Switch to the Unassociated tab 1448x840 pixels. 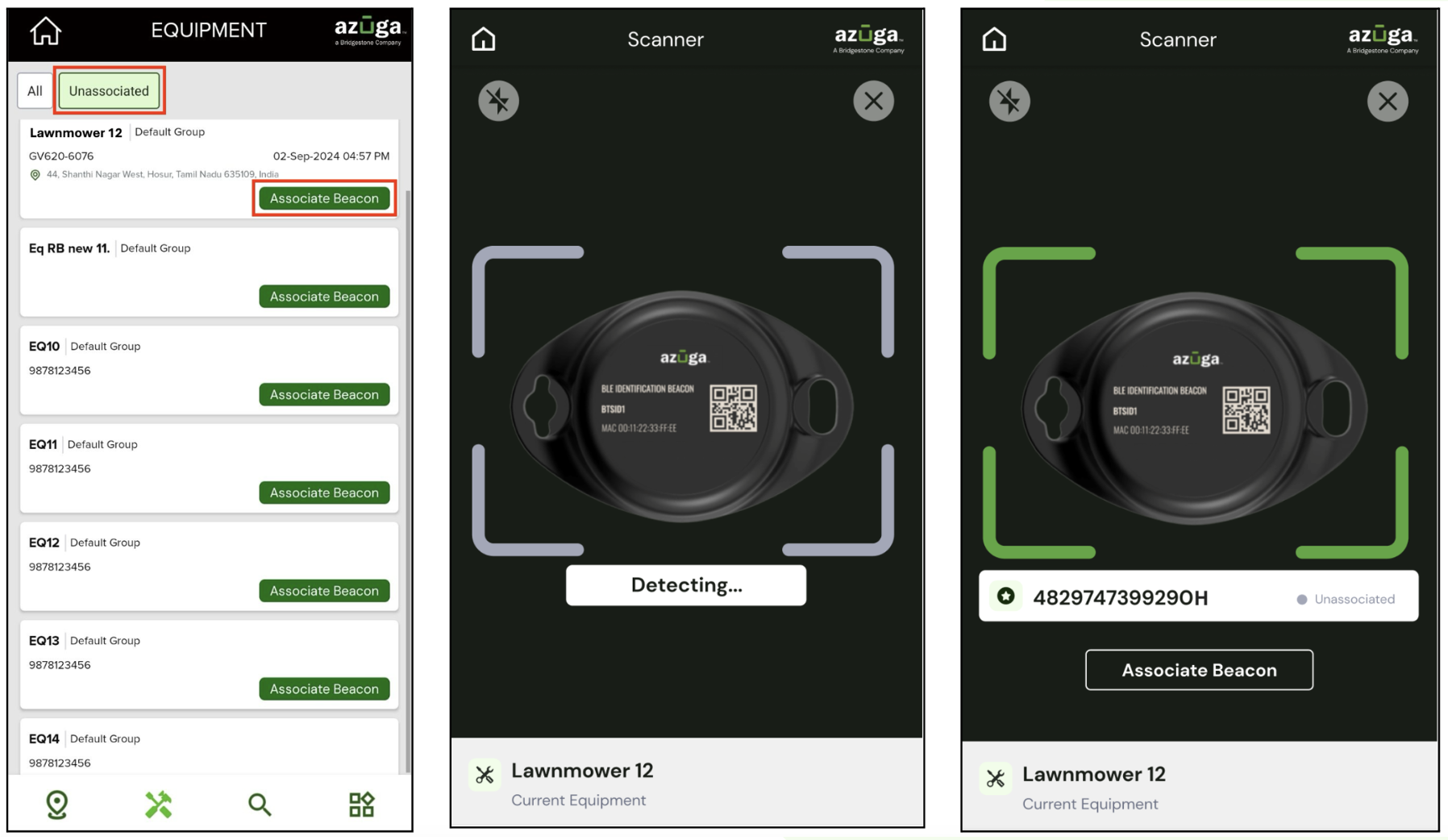(x=109, y=90)
